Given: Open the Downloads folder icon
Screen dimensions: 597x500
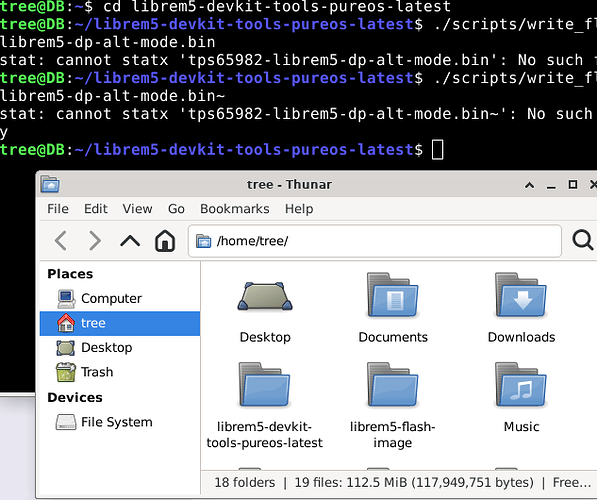Looking at the screenshot, I should 521,295.
